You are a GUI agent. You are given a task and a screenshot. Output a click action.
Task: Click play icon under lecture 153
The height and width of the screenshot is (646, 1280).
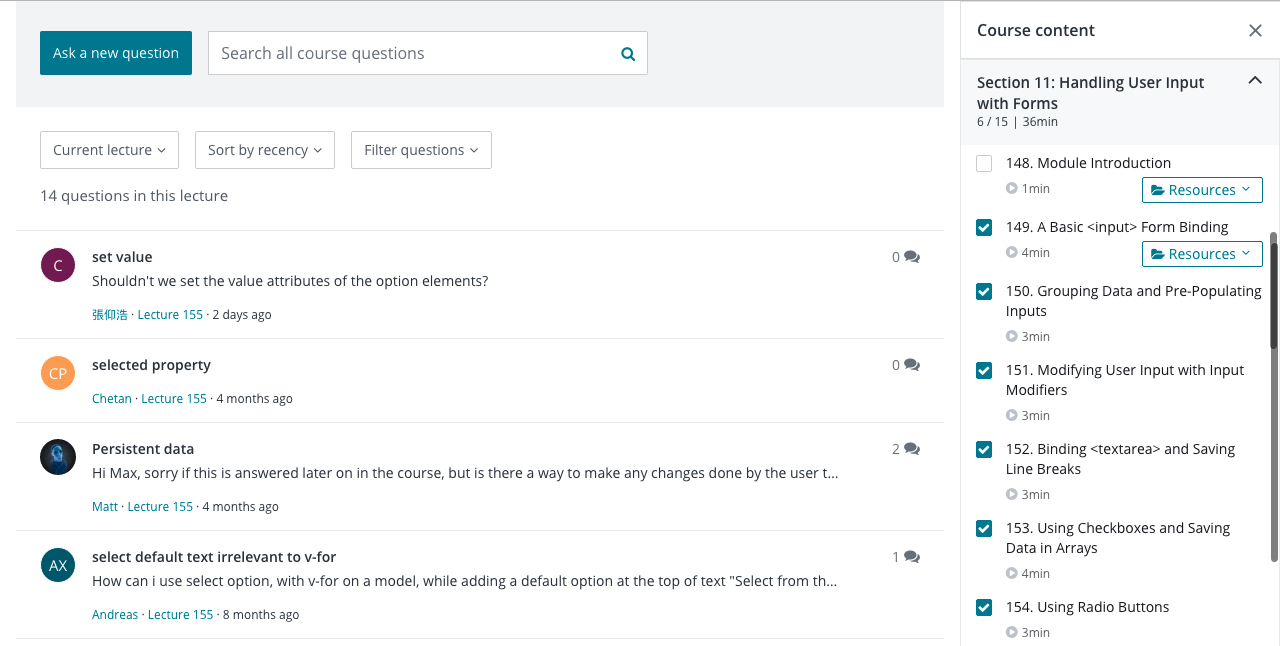(x=1012, y=573)
